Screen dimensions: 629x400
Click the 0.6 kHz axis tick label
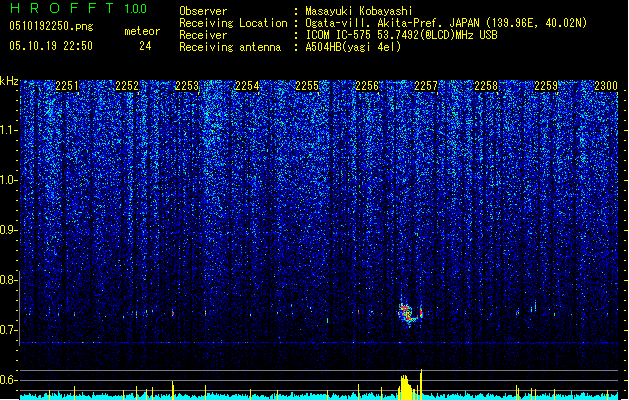click(x=9, y=380)
